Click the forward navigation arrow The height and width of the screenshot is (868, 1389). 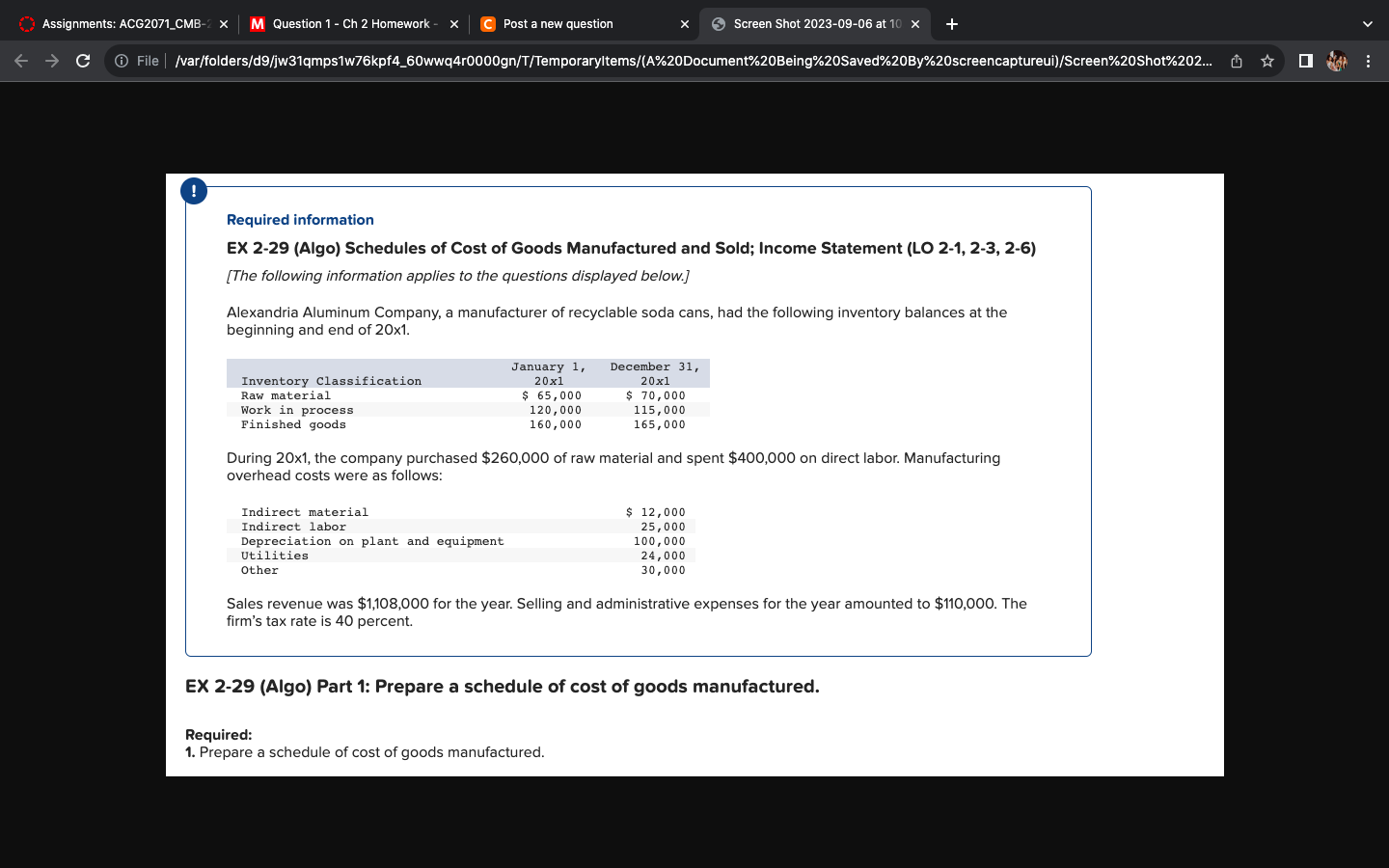tap(51, 60)
